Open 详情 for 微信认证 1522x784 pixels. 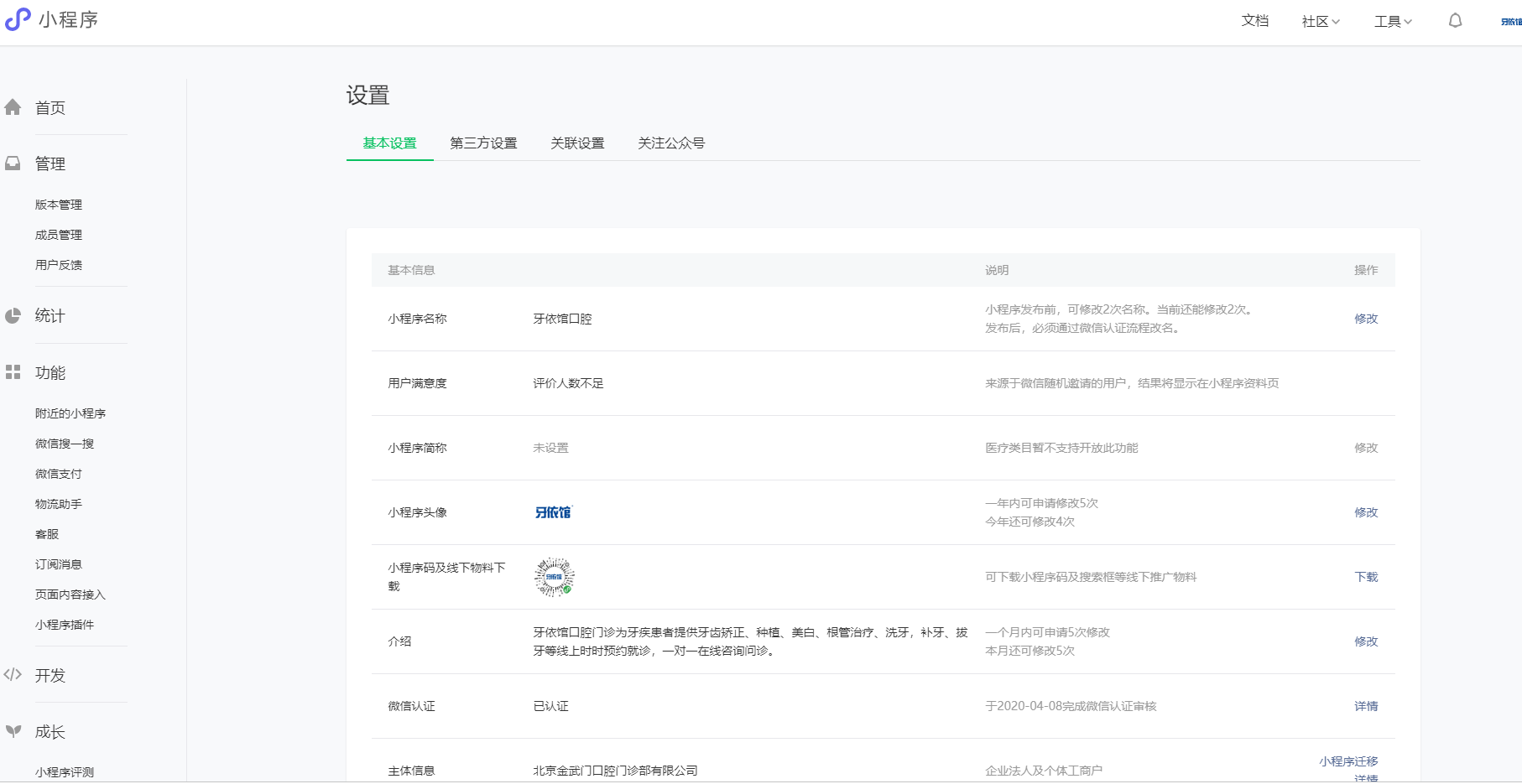point(1366,706)
